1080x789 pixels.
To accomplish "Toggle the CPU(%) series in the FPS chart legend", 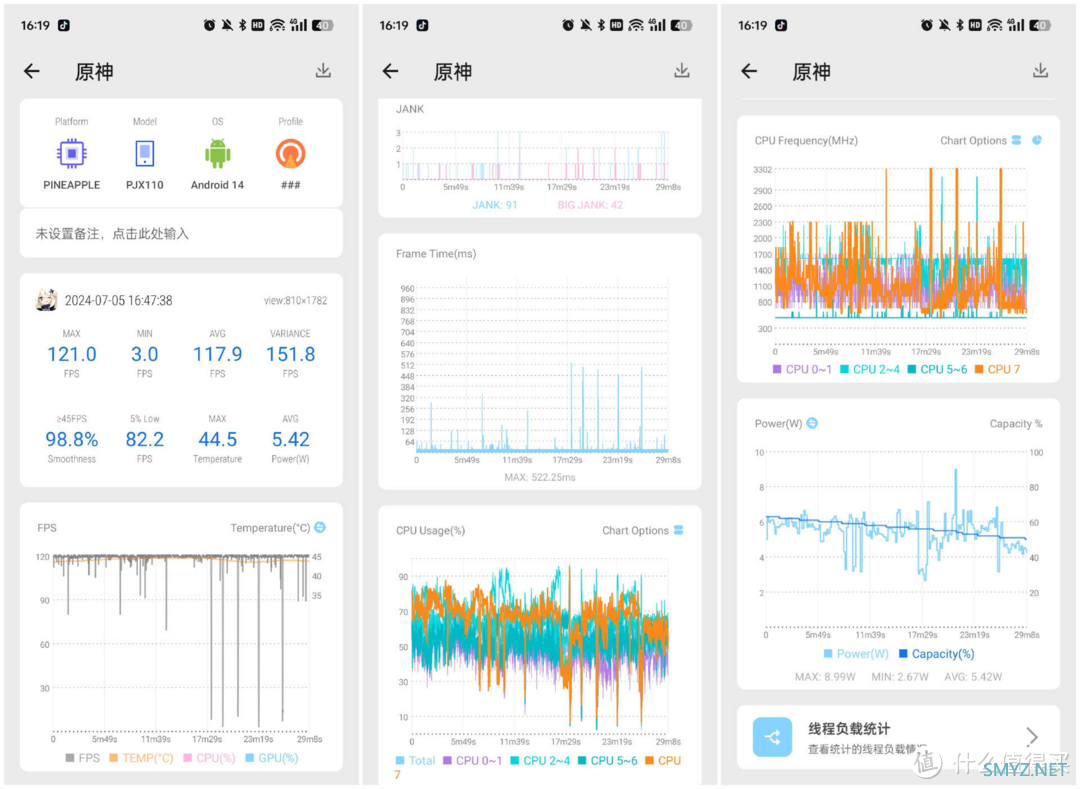I will (209, 758).
